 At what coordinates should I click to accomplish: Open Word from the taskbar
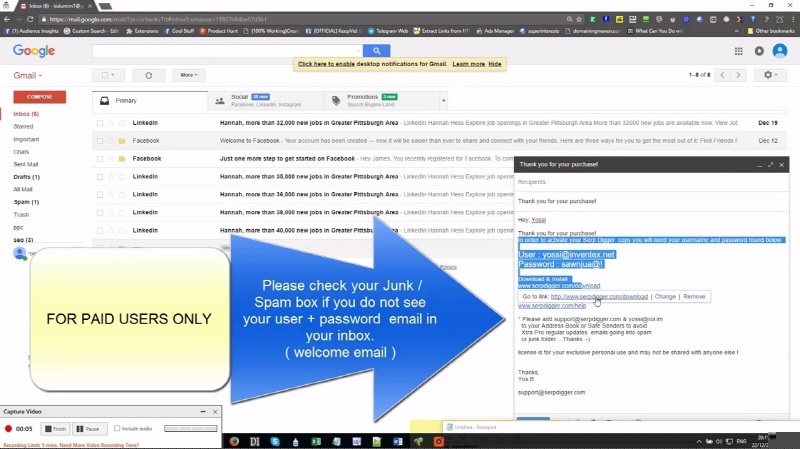click(x=397, y=441)
